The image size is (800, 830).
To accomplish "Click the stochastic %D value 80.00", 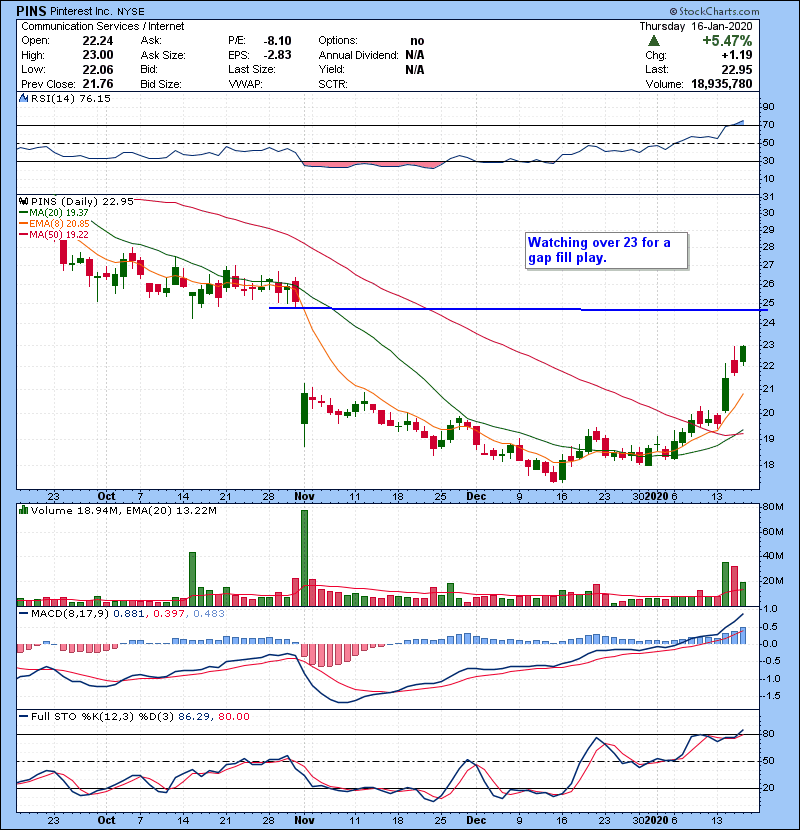I will click(233, 716).
